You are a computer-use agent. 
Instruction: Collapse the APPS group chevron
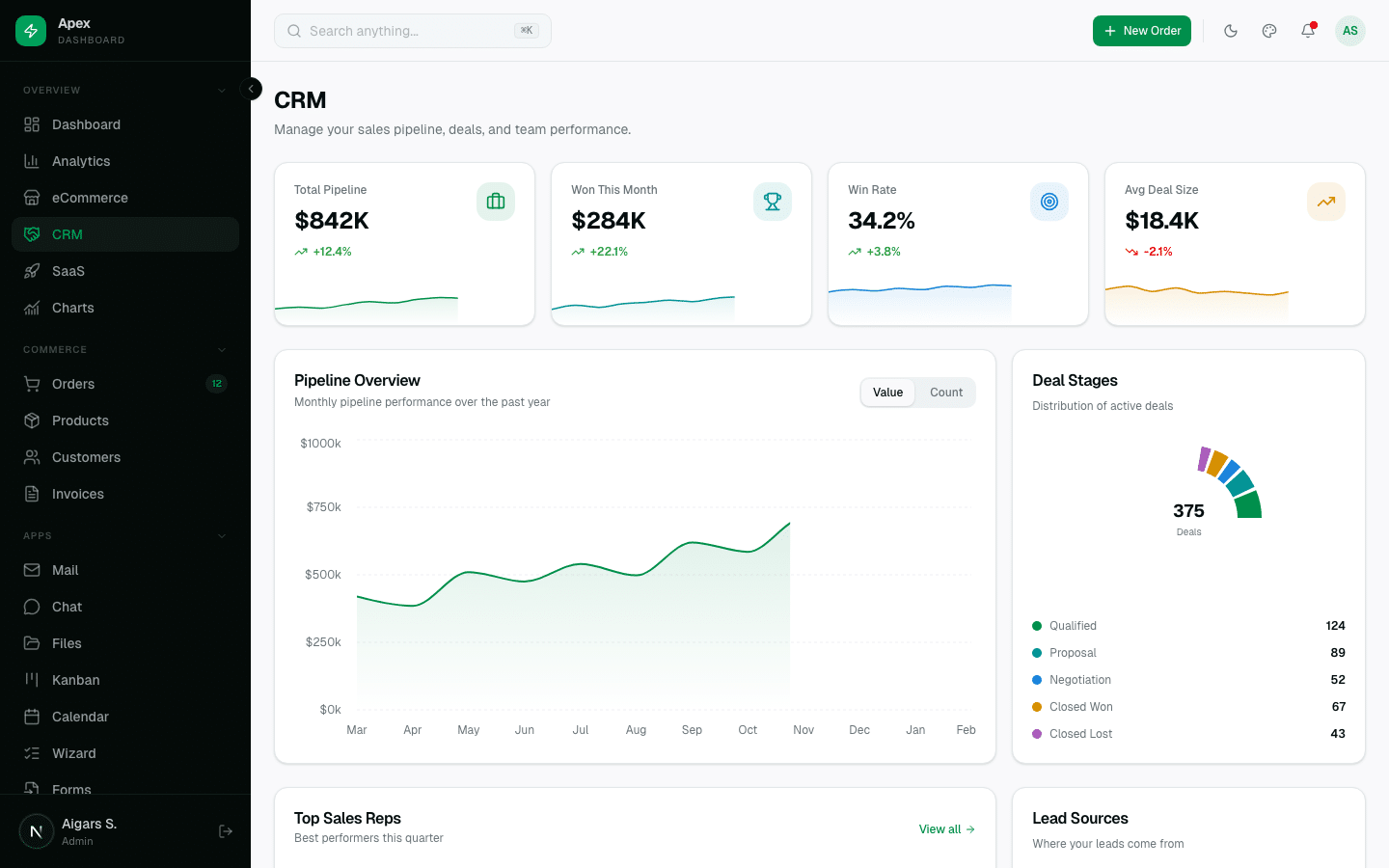(222, 535)
